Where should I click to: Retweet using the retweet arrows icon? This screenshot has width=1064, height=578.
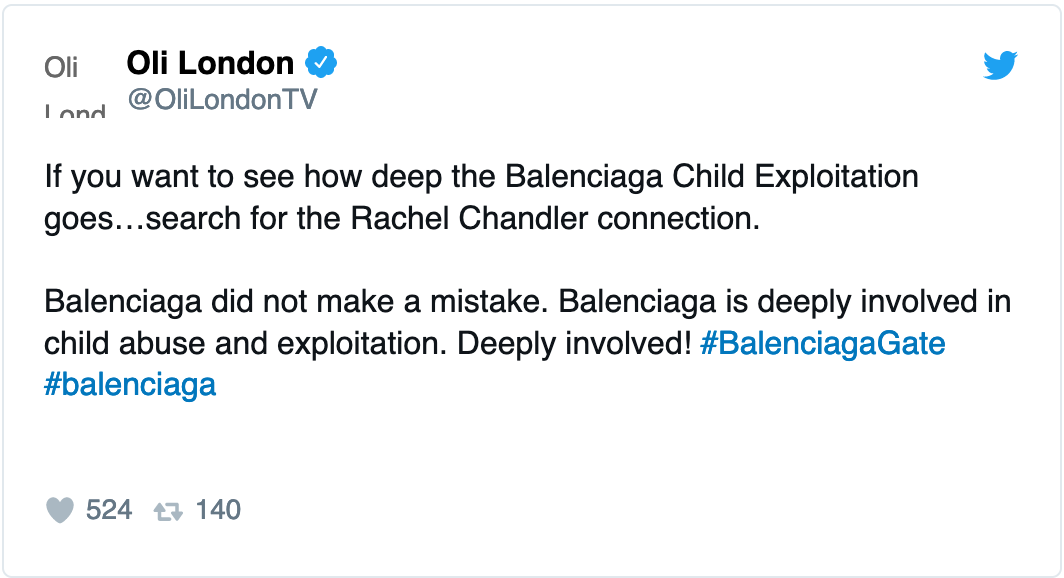tap(167, 511)
